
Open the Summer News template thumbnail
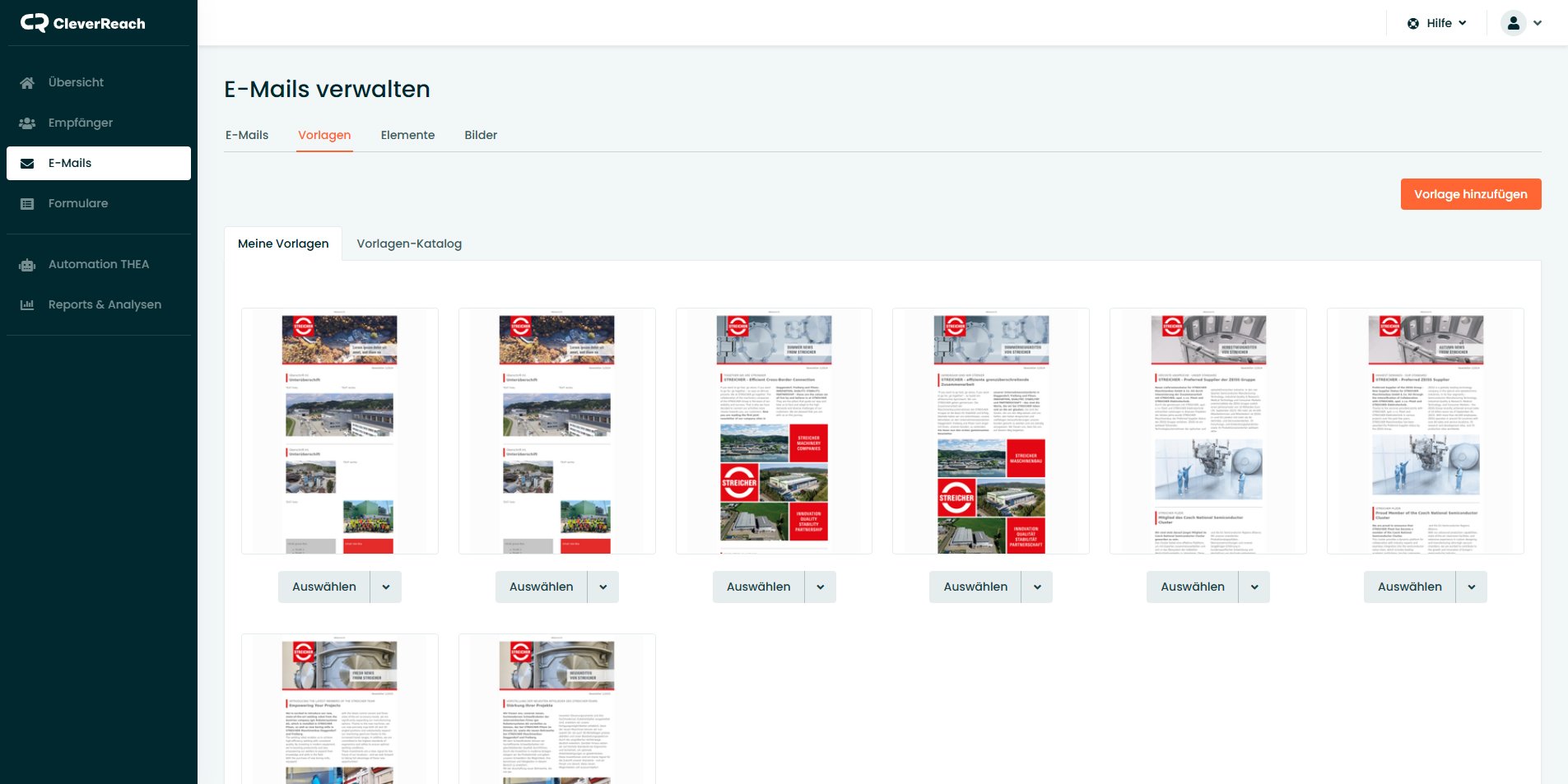pos(774,431)
